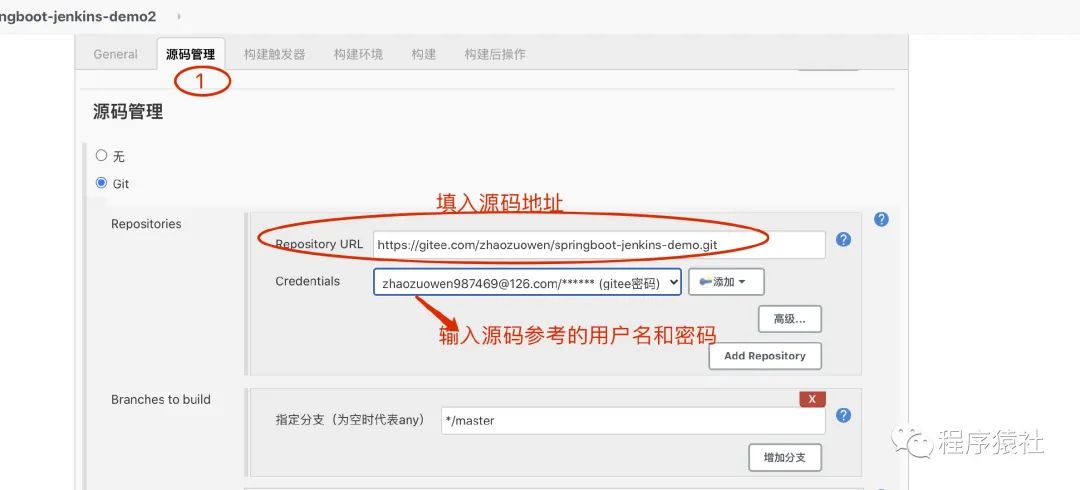Go to the 构建环境 tab
The height and width of the screenshot is (490, 1080).
tap(358, 54)
